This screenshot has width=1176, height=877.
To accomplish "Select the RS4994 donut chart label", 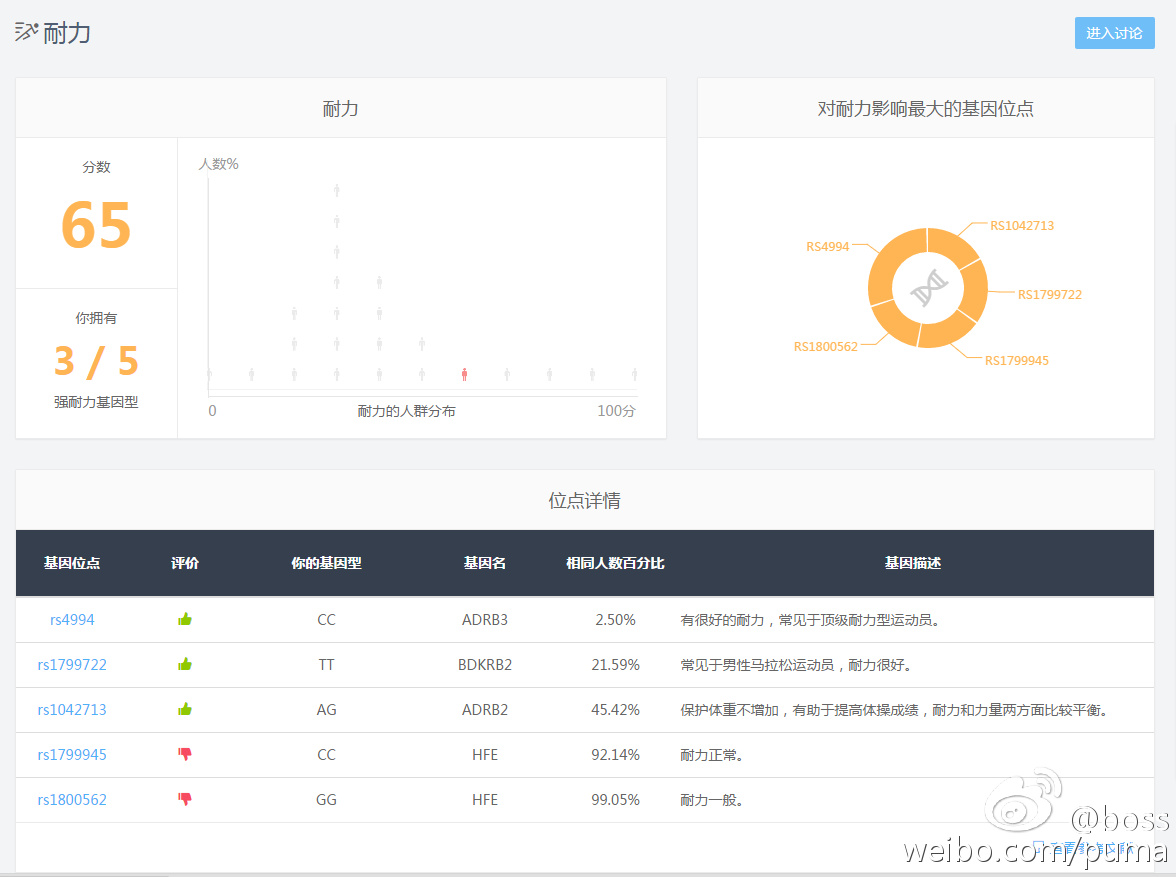I will [x=827, y=247].
